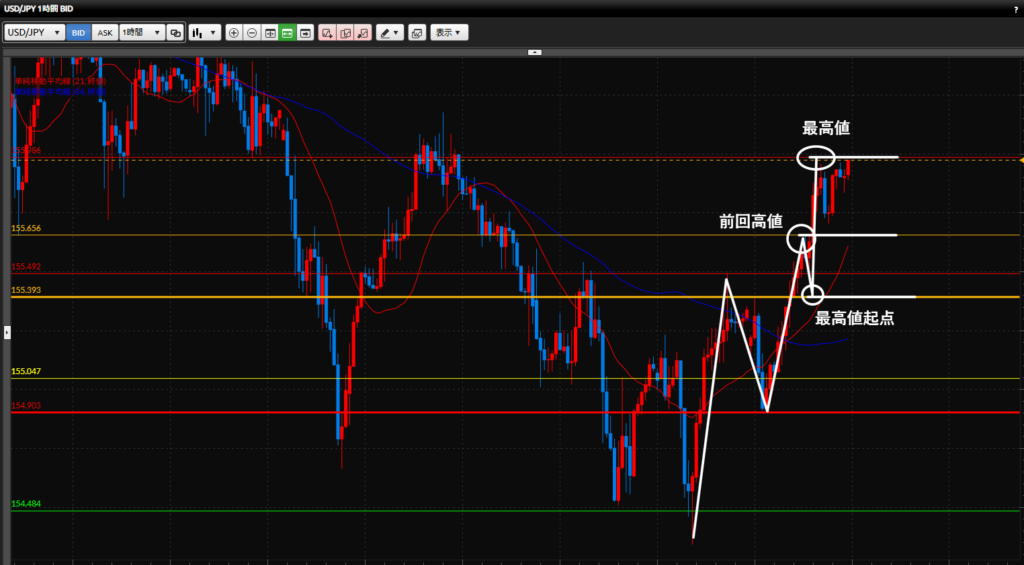Click the link charts icon beside timeframe
1024x565 pixels.
[175, 32]
